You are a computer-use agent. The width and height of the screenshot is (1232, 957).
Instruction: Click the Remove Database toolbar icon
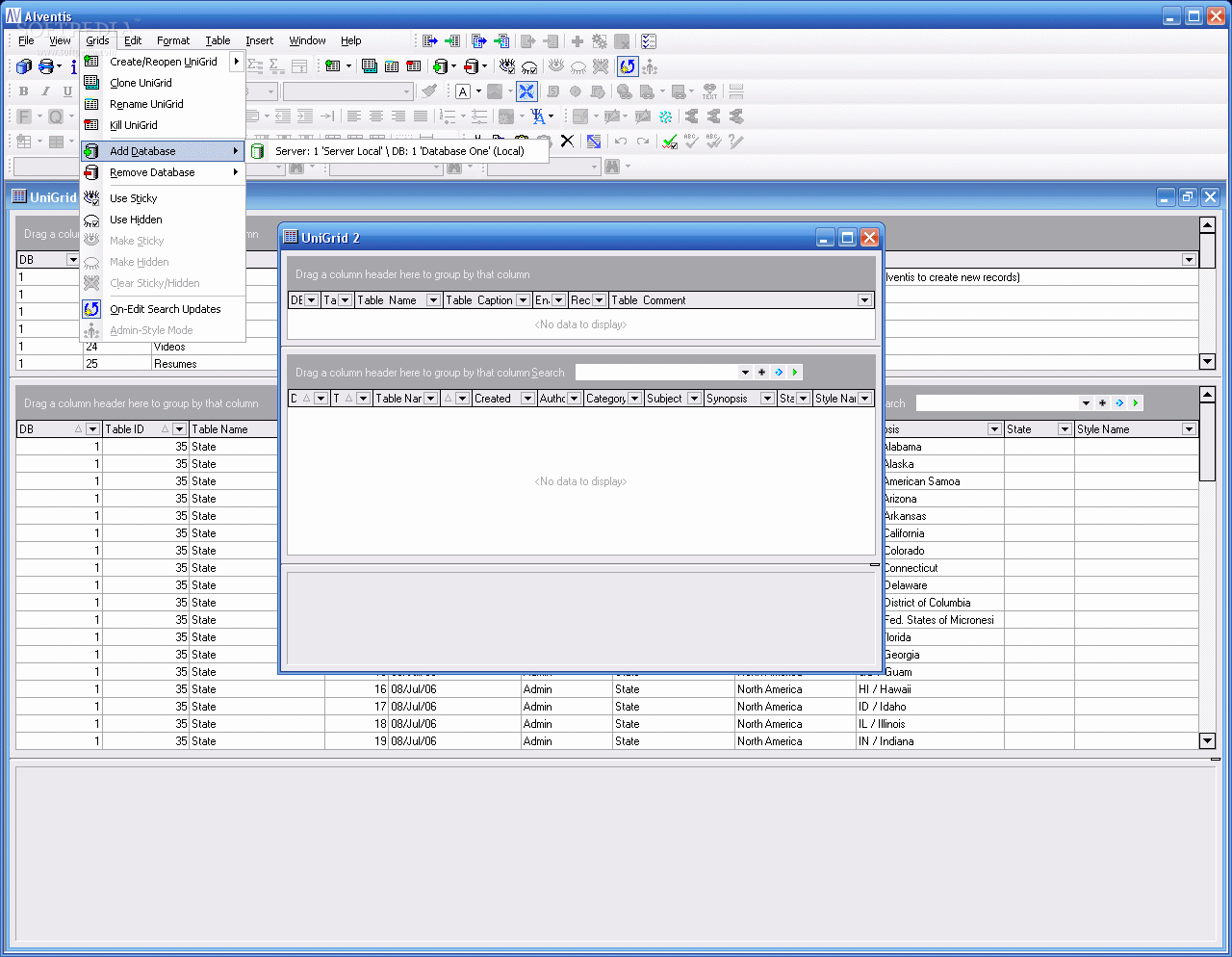click(472, 66)
